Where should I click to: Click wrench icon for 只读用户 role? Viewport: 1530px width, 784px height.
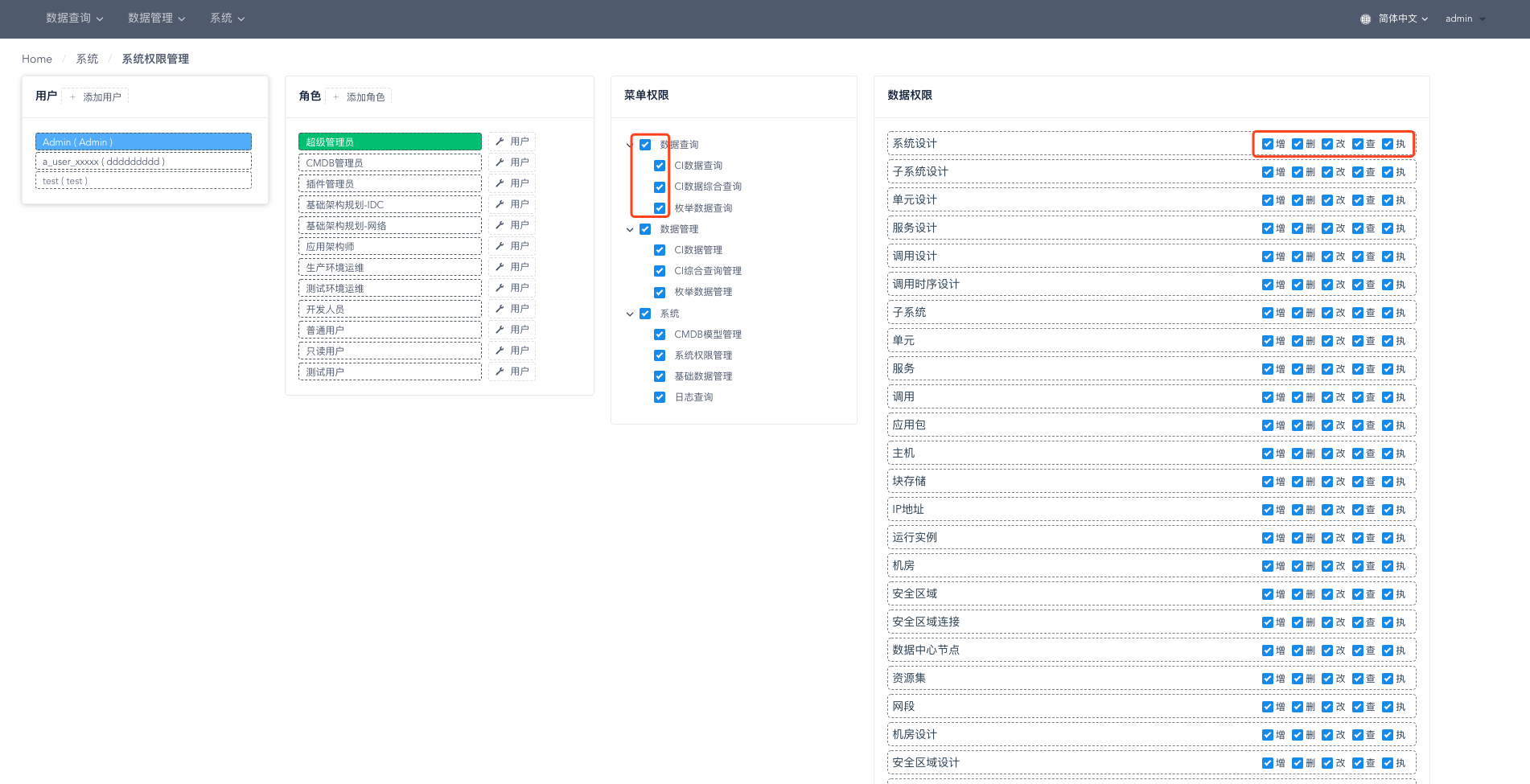pyautogui.click(x=500, y=351)
